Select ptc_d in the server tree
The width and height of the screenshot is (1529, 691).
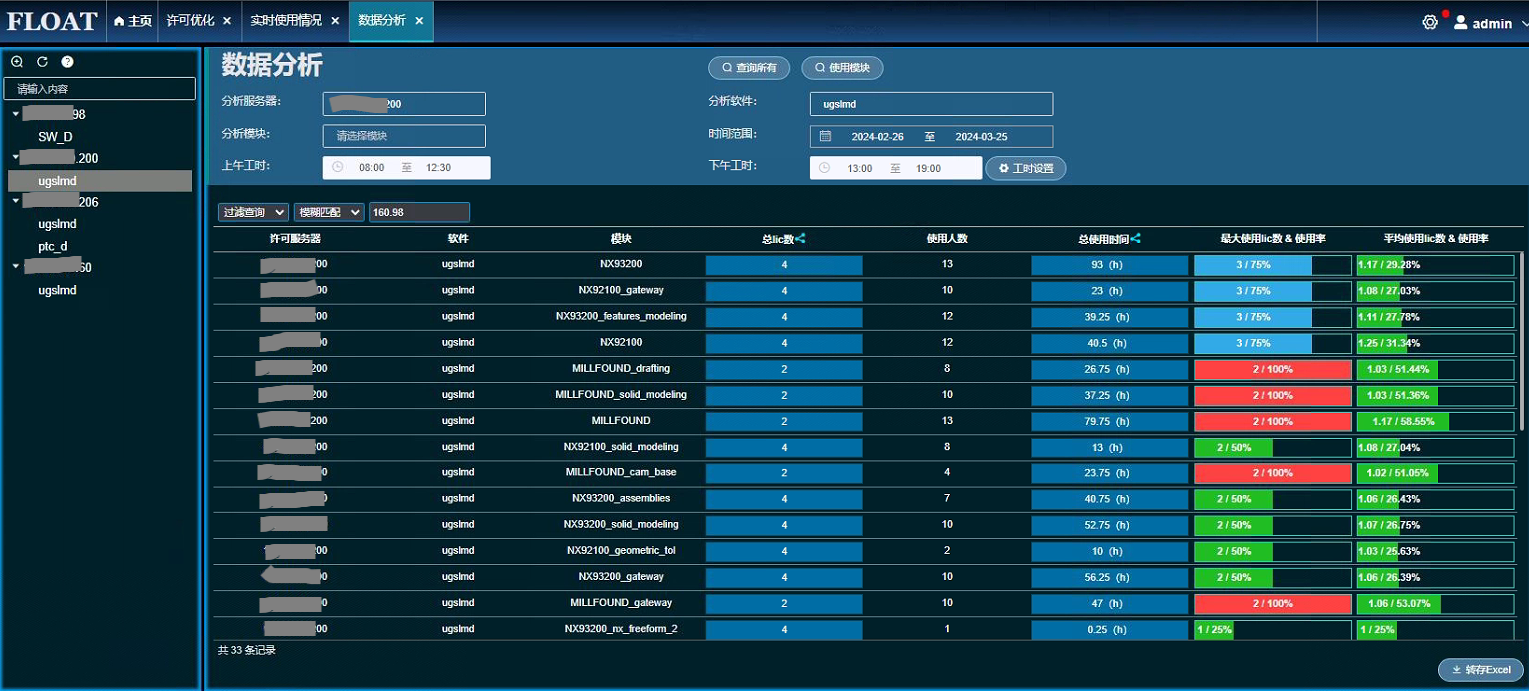(53, 246)
